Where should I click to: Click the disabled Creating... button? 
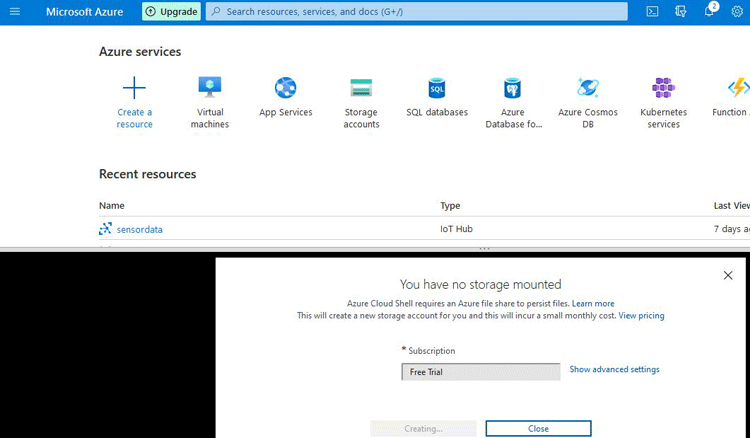pyautogui.click(x=423, y=428)
